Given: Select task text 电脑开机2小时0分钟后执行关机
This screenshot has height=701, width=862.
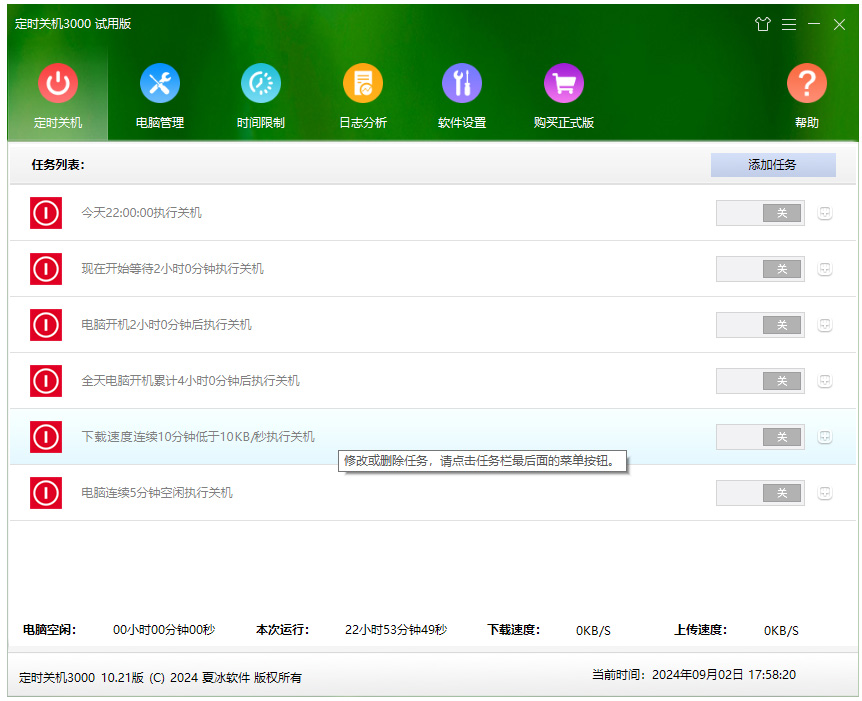Looking at the screenshot, I should (167, 325).
